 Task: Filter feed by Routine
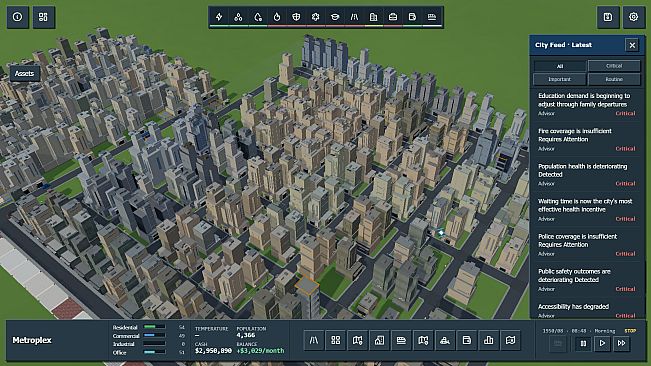pyautogui.click(x=614, y=79)
